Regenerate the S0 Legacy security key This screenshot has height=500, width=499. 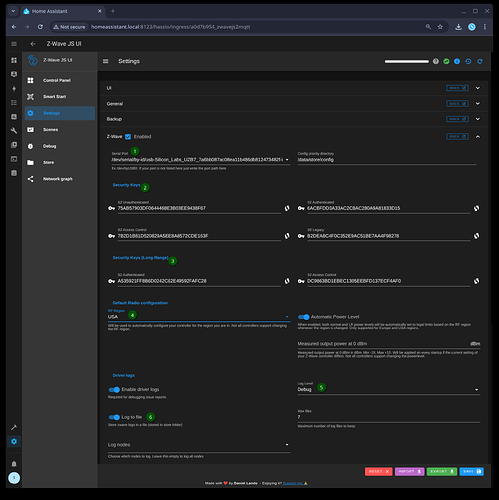pos(477,236)
